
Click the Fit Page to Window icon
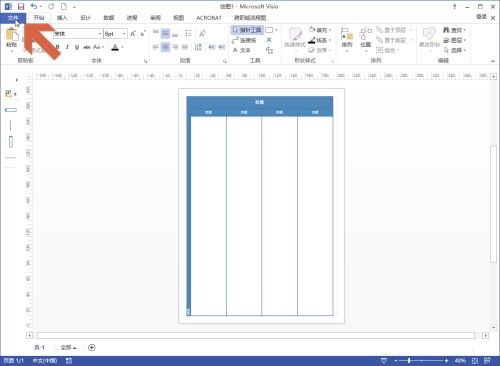475,360
